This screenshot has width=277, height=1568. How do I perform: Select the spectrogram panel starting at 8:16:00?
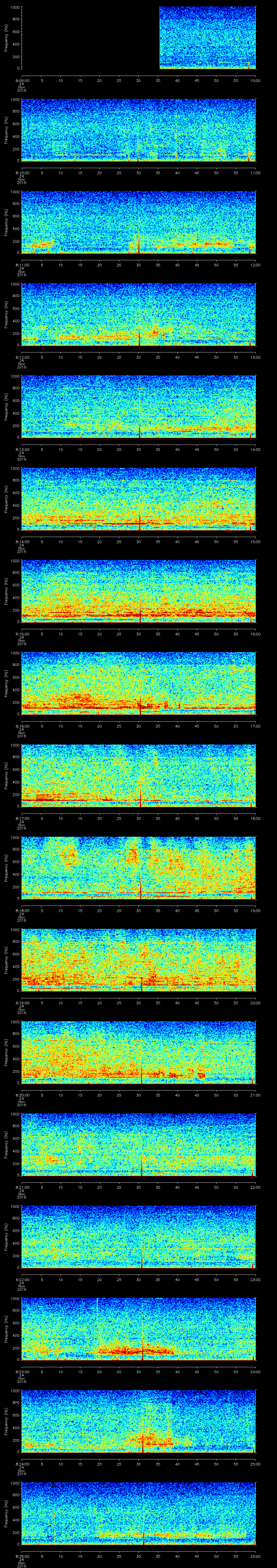(139, 683)
